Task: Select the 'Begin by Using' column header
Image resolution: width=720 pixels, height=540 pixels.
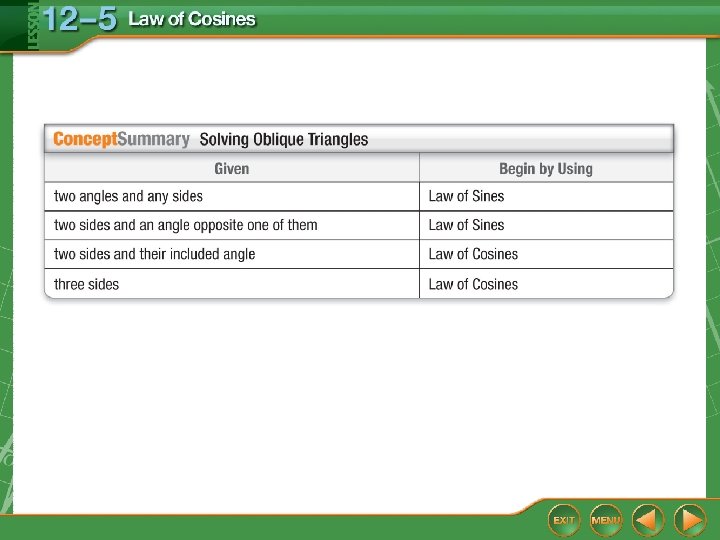Action: tap(546, 169)
